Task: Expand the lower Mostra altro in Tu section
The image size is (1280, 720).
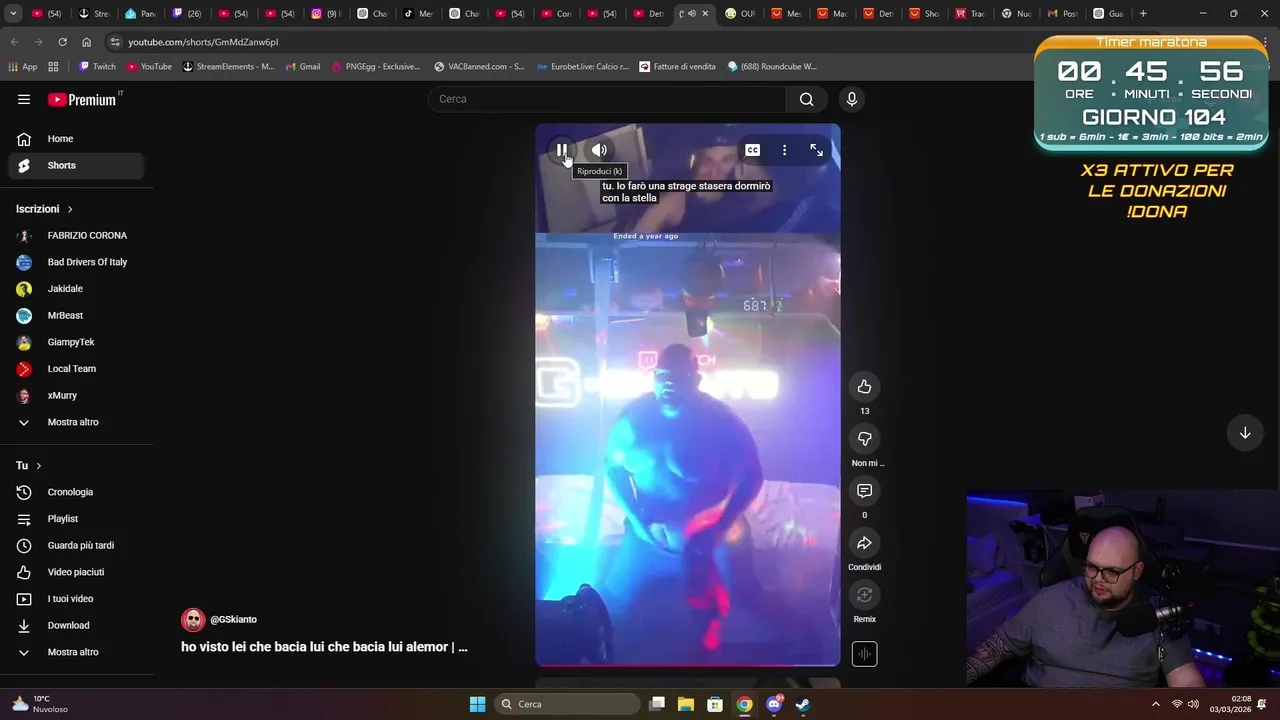Action: pyautogui.click(x=76, y=652)
